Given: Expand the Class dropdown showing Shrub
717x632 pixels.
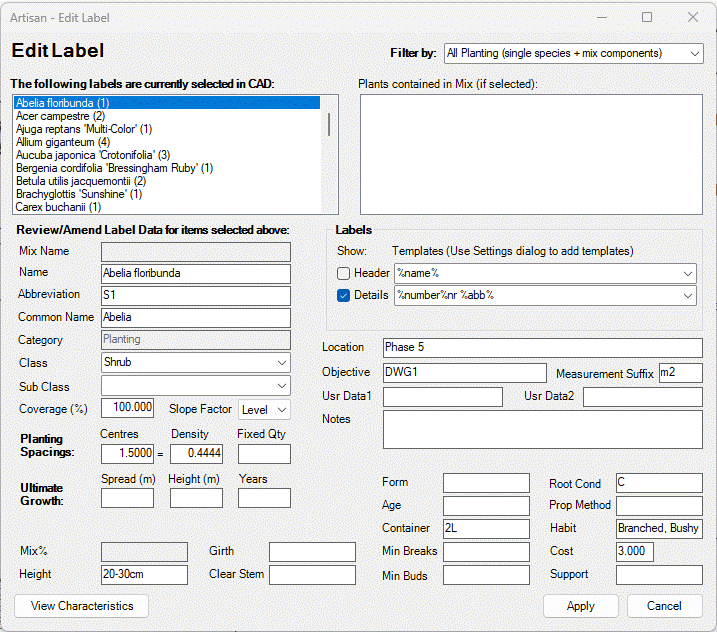Looking at the screenshot, I should pos(195,362).
